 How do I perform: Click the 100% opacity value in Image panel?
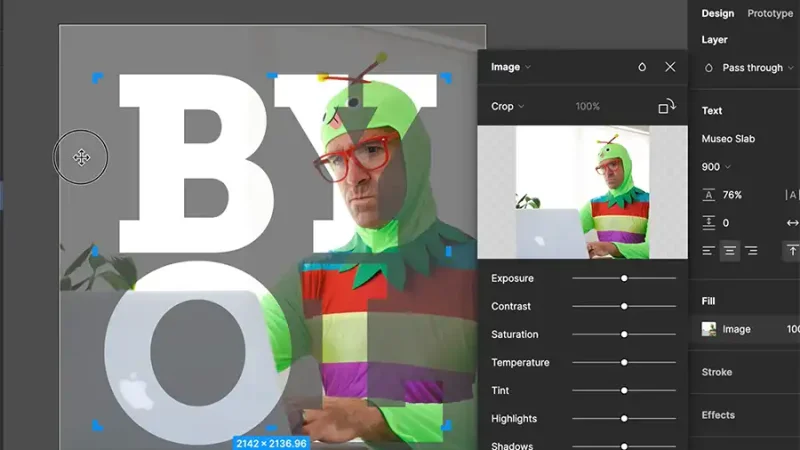[587, 106]
